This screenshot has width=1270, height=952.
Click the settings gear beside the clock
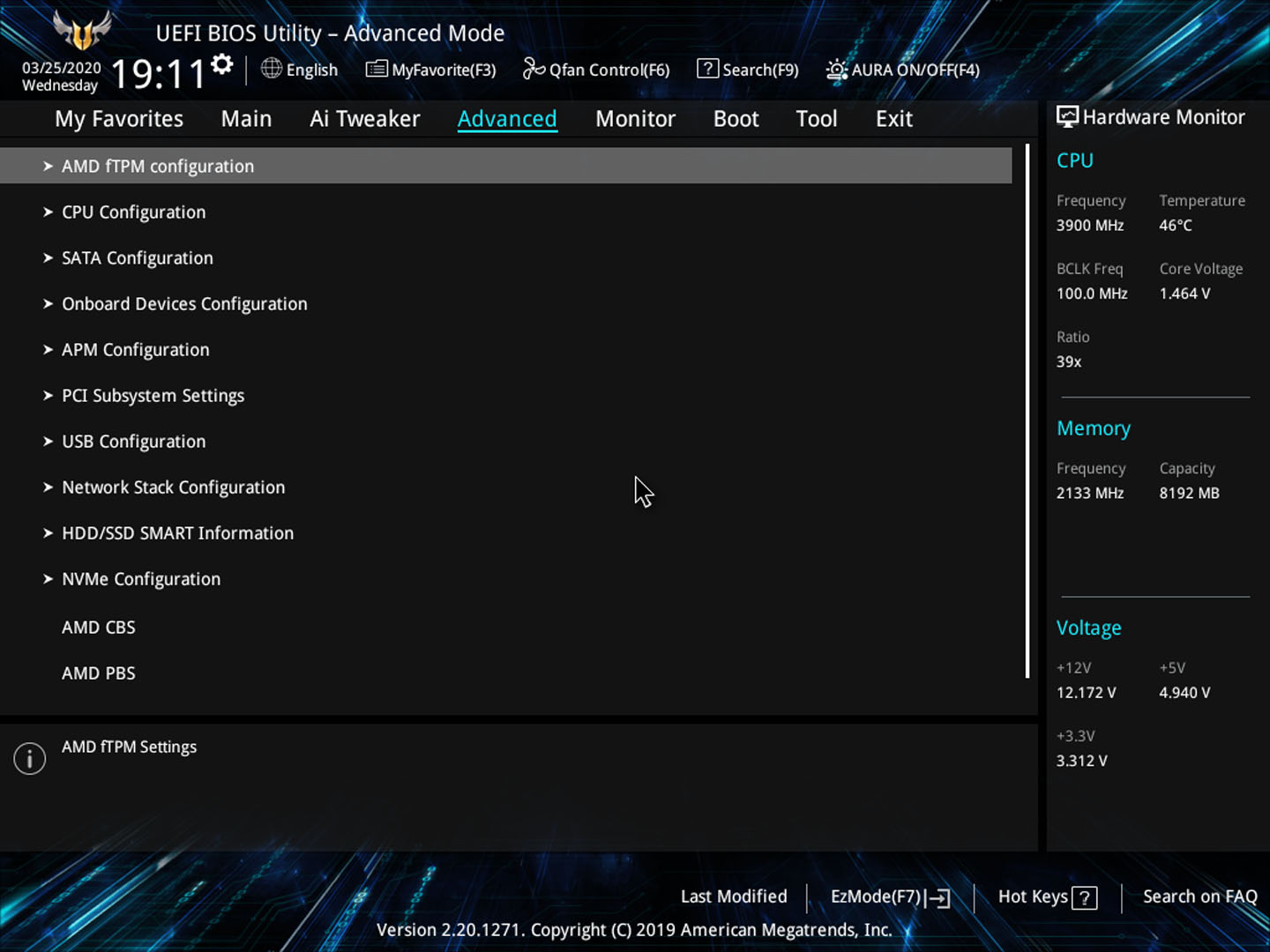pos(222,64)
